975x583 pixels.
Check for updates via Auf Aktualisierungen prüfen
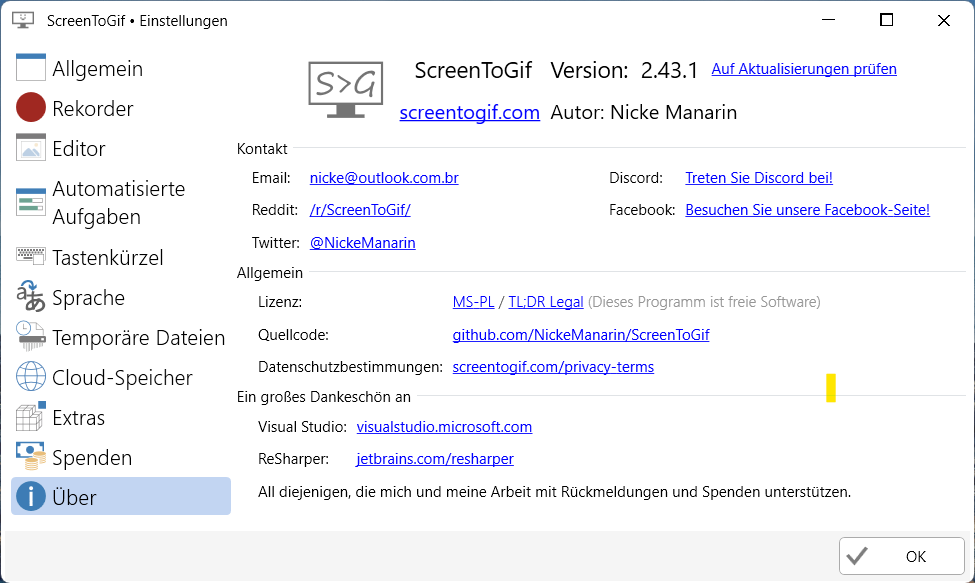[803, 69]
